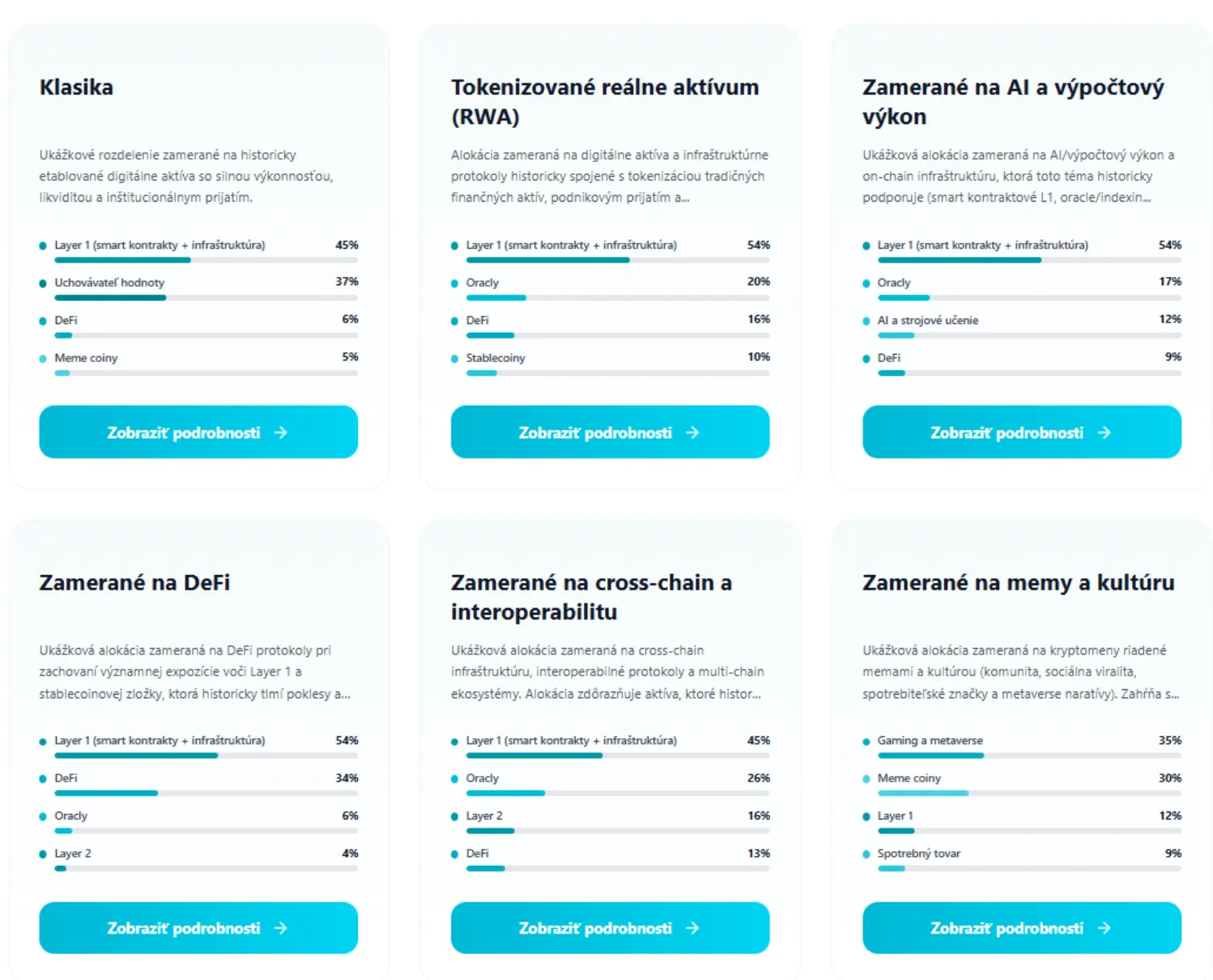The image size is (1213, 980).
Task: Click the Stablecoiny 10% allocation bar
Action: (x=617, y=373)
